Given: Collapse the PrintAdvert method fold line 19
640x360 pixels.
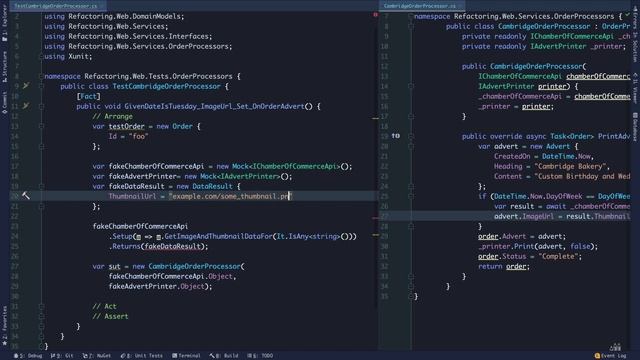Looking at the screenshot, I should coord(411,136).
